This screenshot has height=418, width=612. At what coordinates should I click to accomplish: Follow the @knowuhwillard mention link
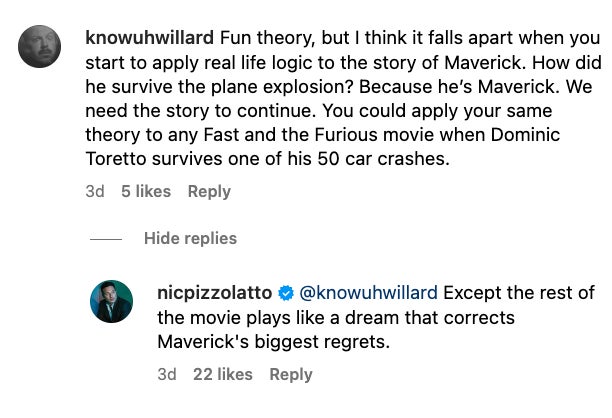click(368, 293)
